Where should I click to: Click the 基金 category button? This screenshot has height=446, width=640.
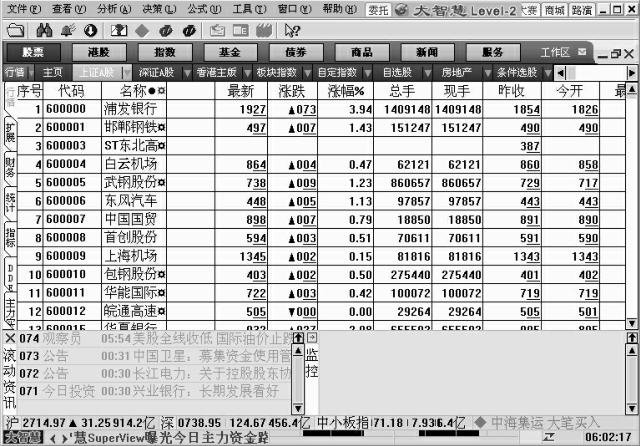[230, 52]
